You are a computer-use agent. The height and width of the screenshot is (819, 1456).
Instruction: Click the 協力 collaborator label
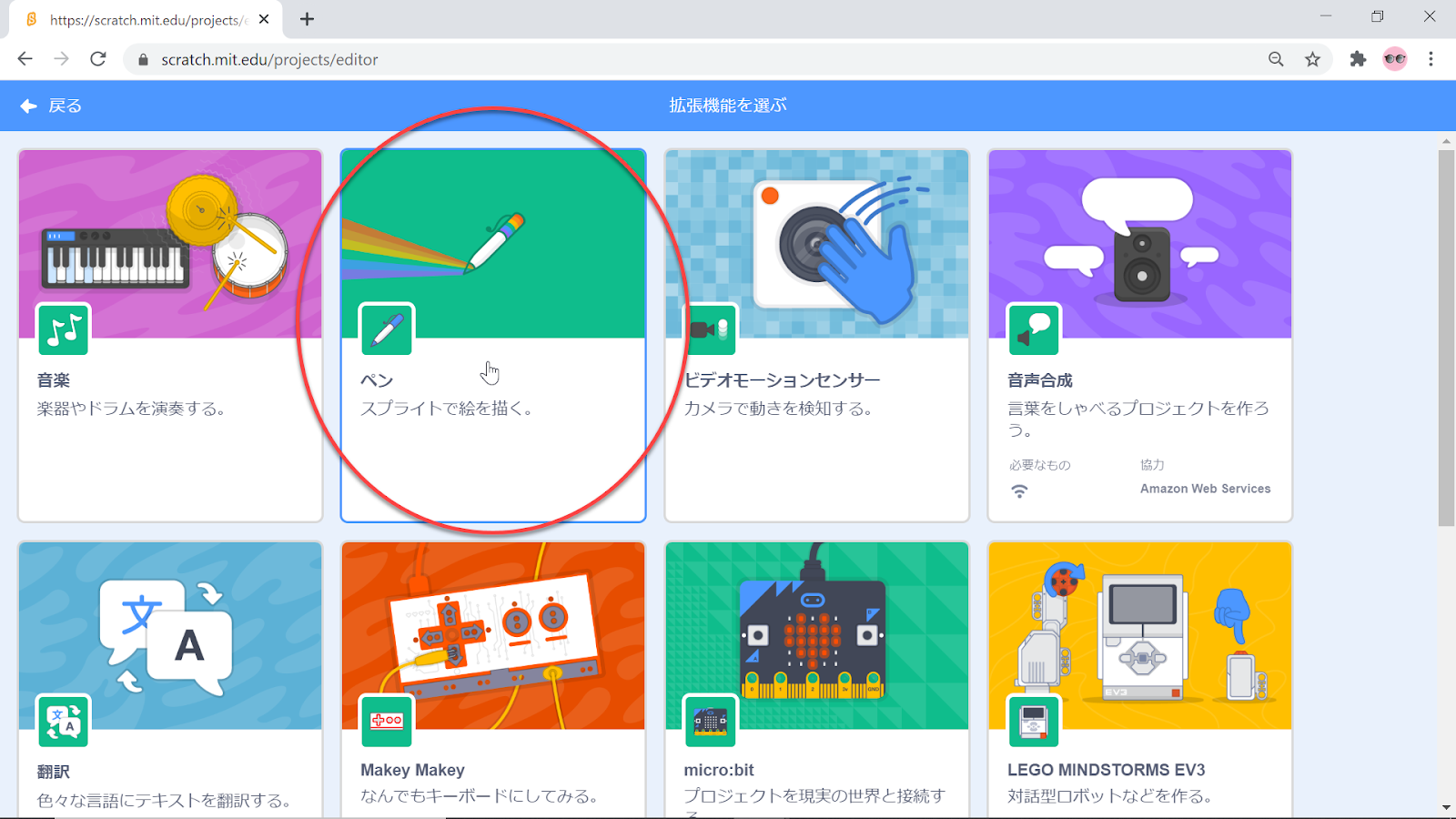coord(1152,465)
